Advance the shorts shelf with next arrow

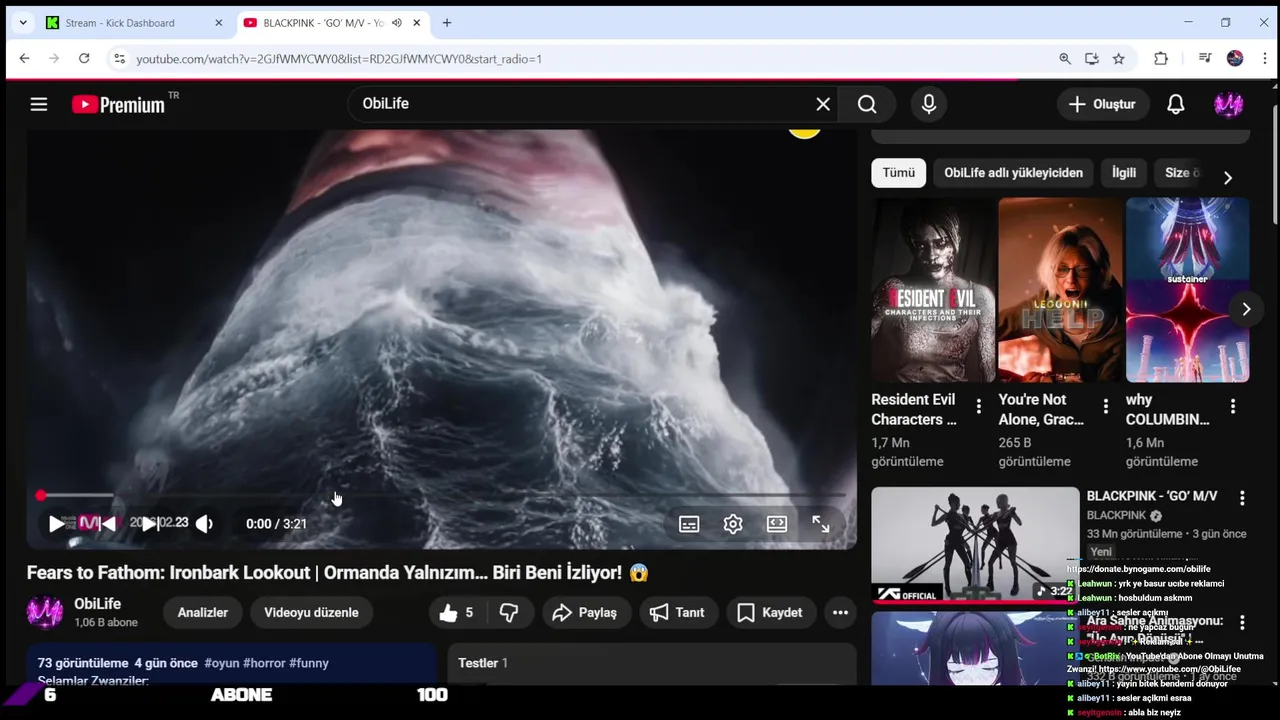[1246, 309]
